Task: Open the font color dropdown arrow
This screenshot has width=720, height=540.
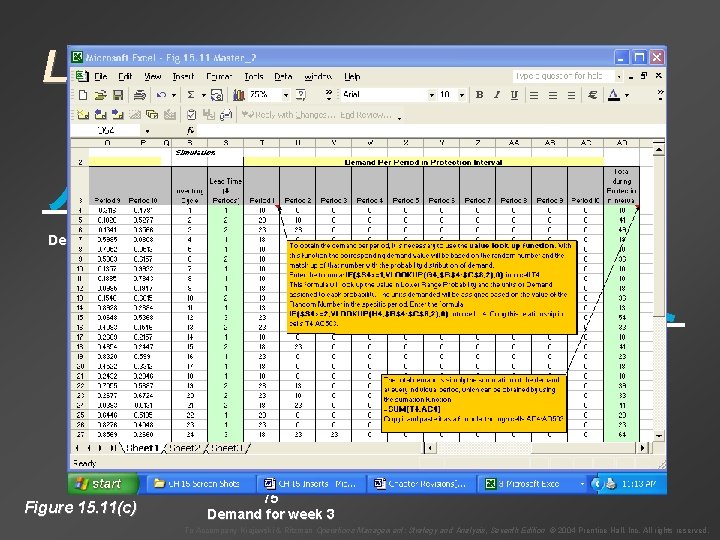Action: [627, 96]
